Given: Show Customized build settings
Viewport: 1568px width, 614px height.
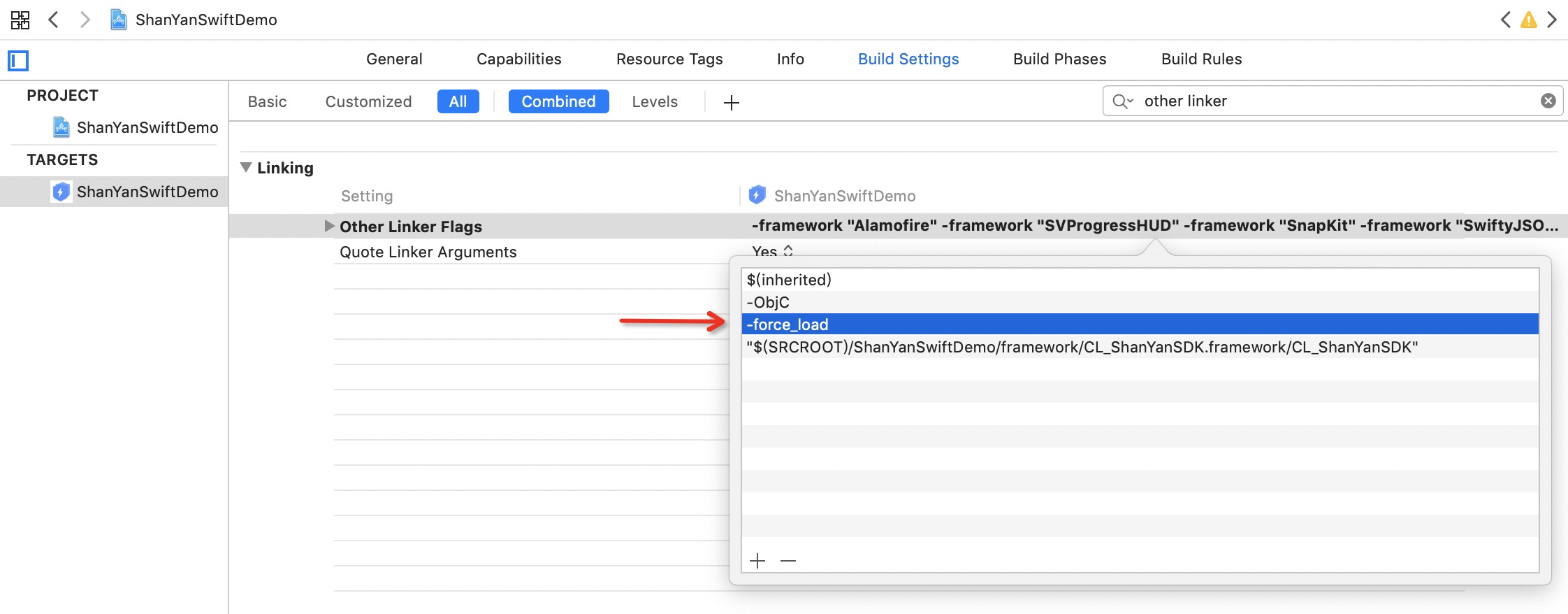Looking at the screenshot, I should tap(368, 102).
